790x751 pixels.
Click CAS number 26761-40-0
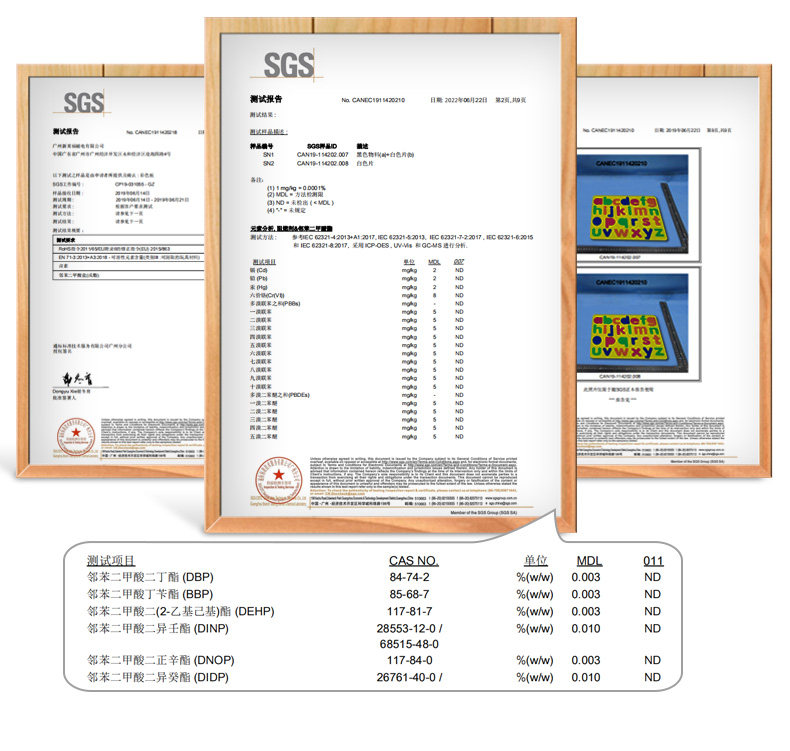click(x=406, y=677)
